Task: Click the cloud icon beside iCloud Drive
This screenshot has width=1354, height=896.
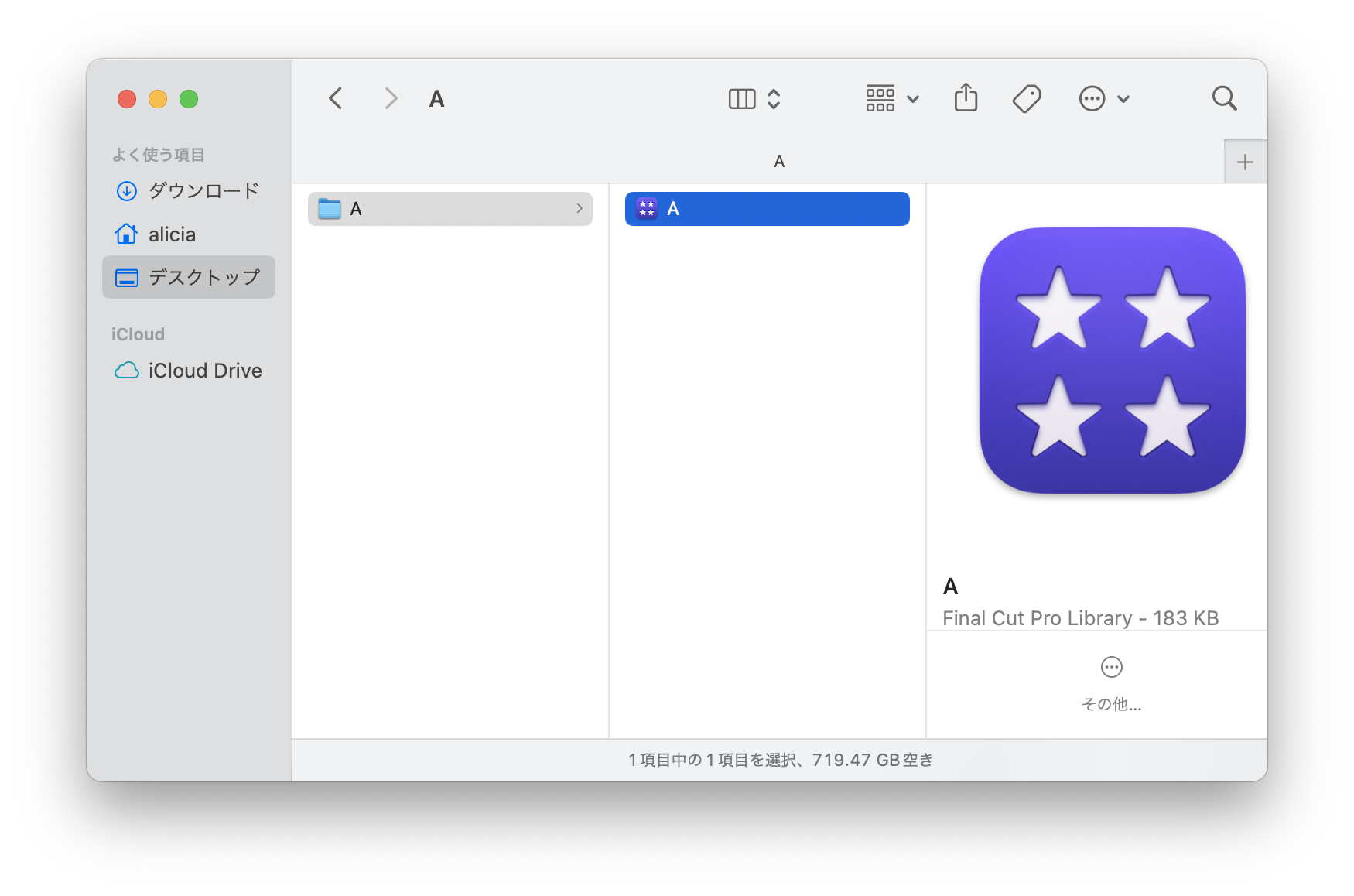Action: [x=126, y=371]
